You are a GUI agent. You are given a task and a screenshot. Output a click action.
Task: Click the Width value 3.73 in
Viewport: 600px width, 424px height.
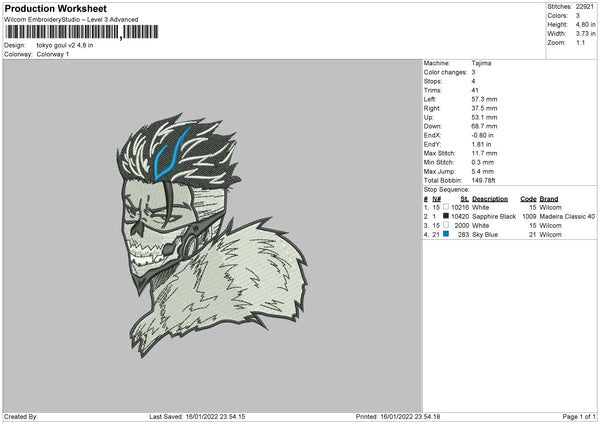[x=585, y=34]
